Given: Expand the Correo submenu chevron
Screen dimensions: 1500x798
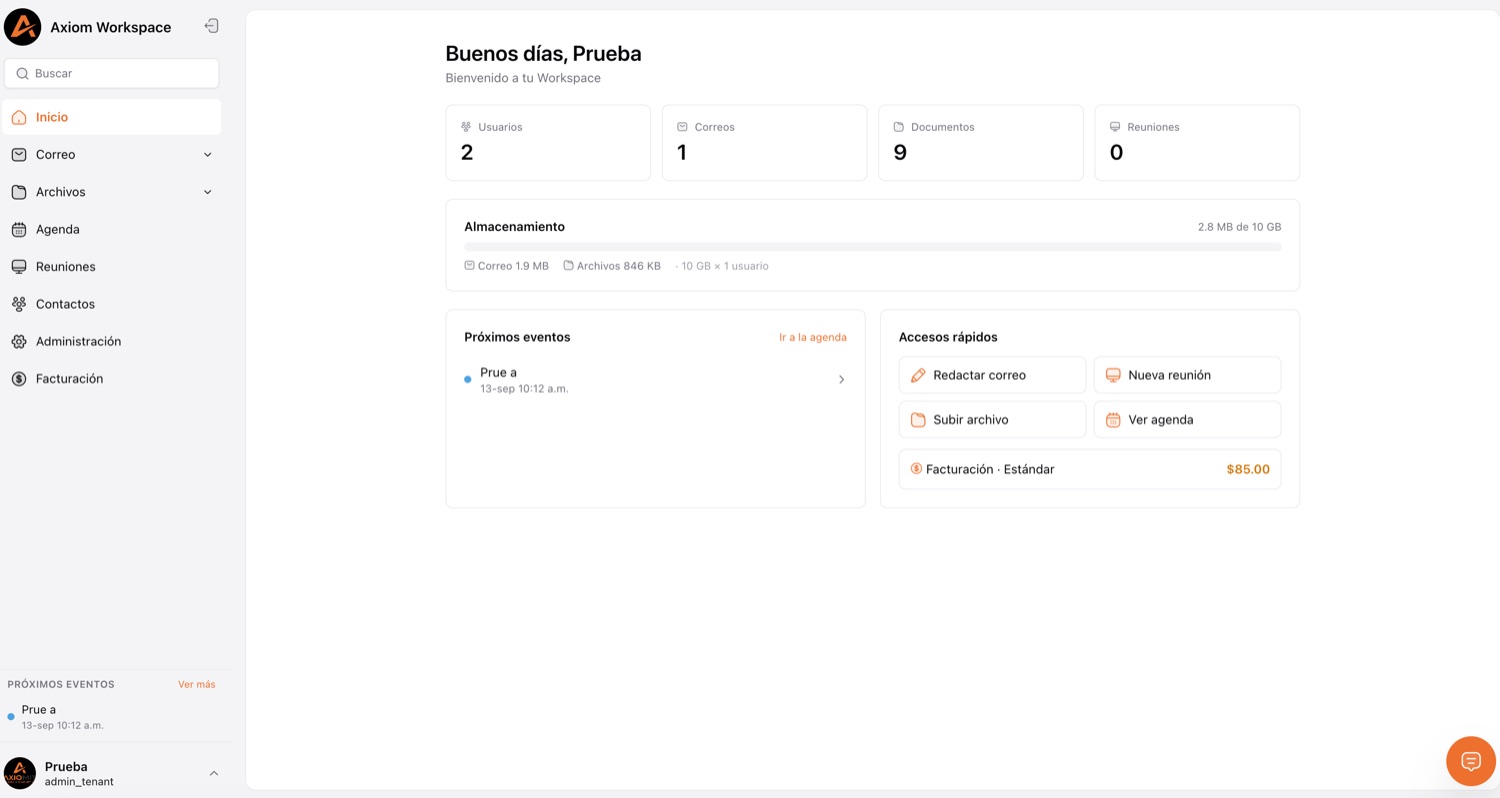Looking at the screenshot, I should [208, 155].
